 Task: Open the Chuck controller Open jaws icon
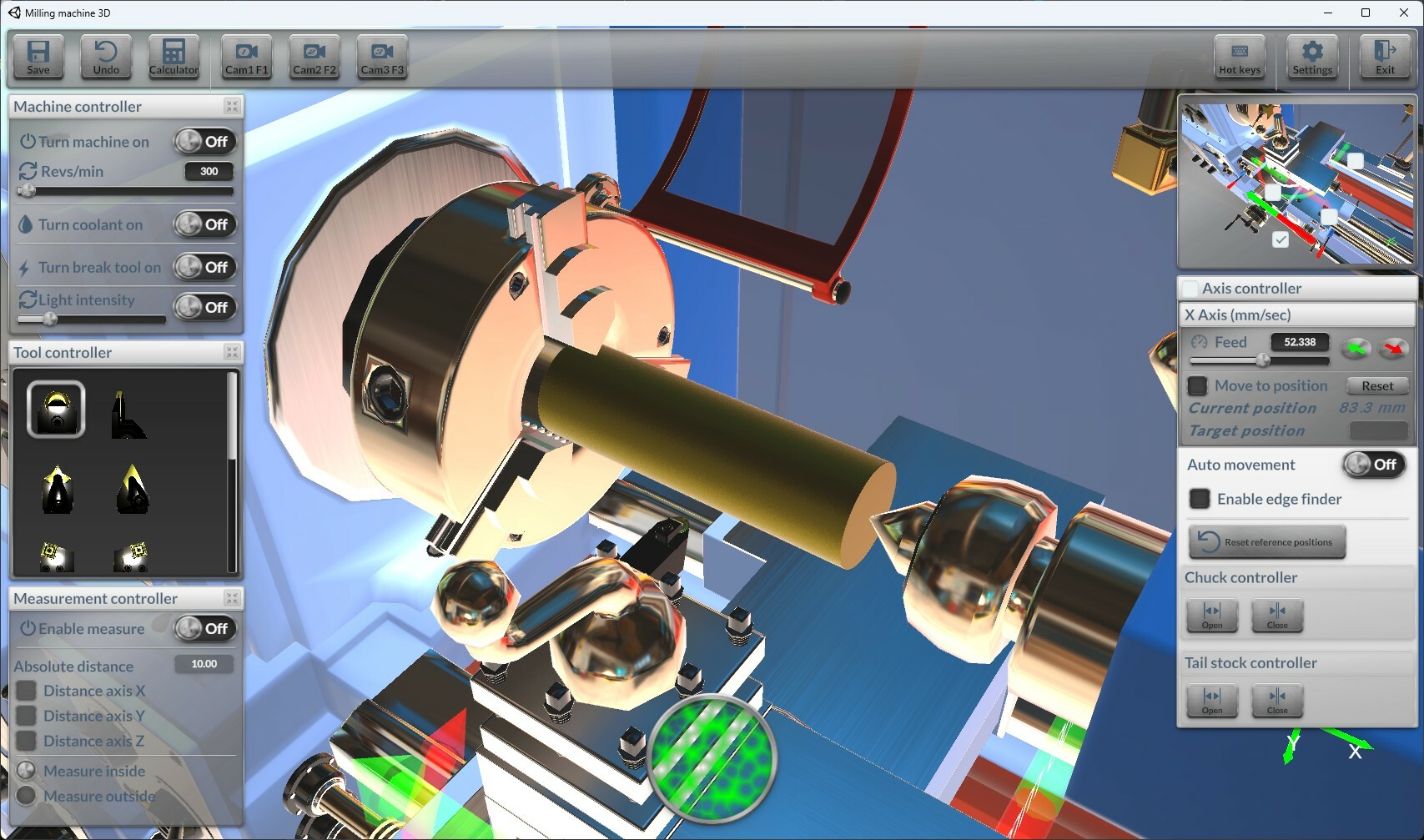(1211, 616)
